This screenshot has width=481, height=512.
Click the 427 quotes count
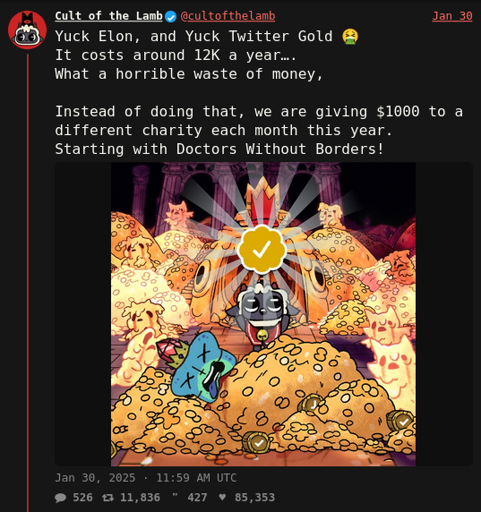pos(197,497)
